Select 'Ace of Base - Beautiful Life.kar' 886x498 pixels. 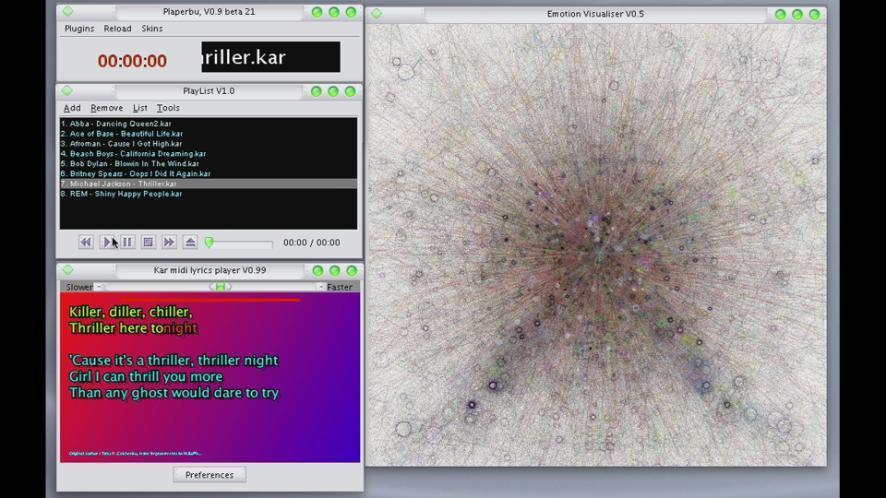tap(209, 134)
